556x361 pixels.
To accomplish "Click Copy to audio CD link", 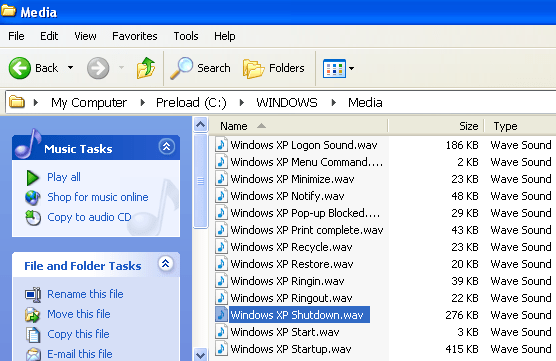I will (x=89, y=217).
